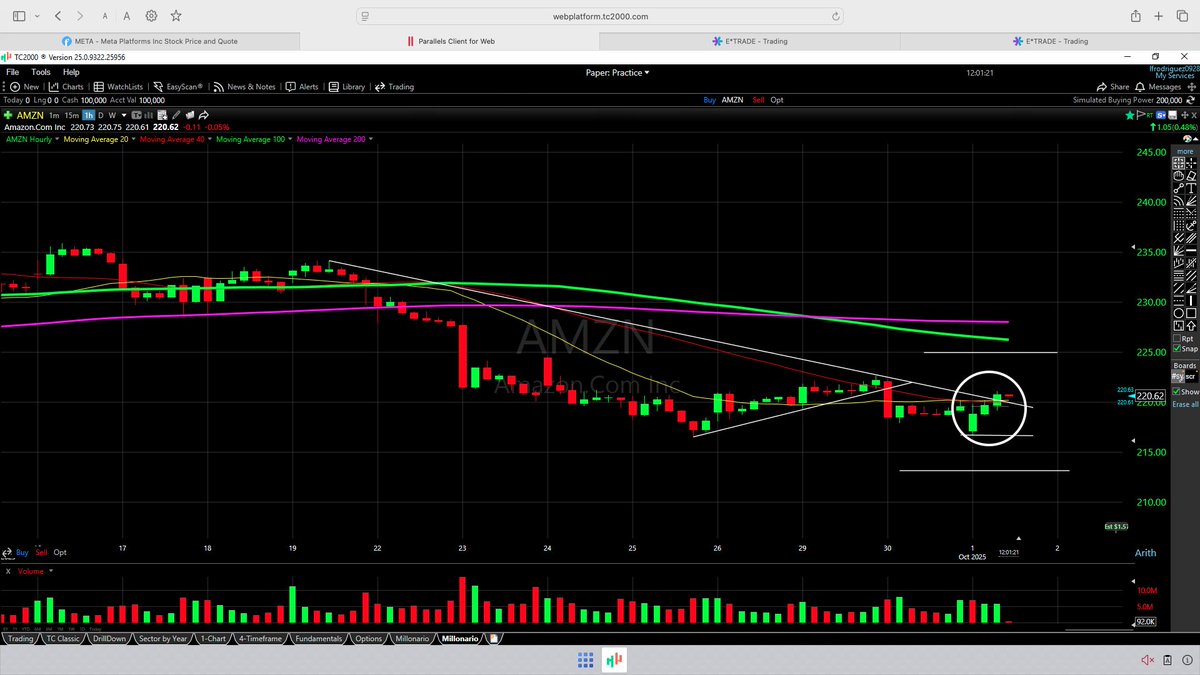Image resolution: width=1200 pixels, height=675 pixels.
Task: Open Messages bell icon
Action: pyautogui.click(x=1140, y=87)
